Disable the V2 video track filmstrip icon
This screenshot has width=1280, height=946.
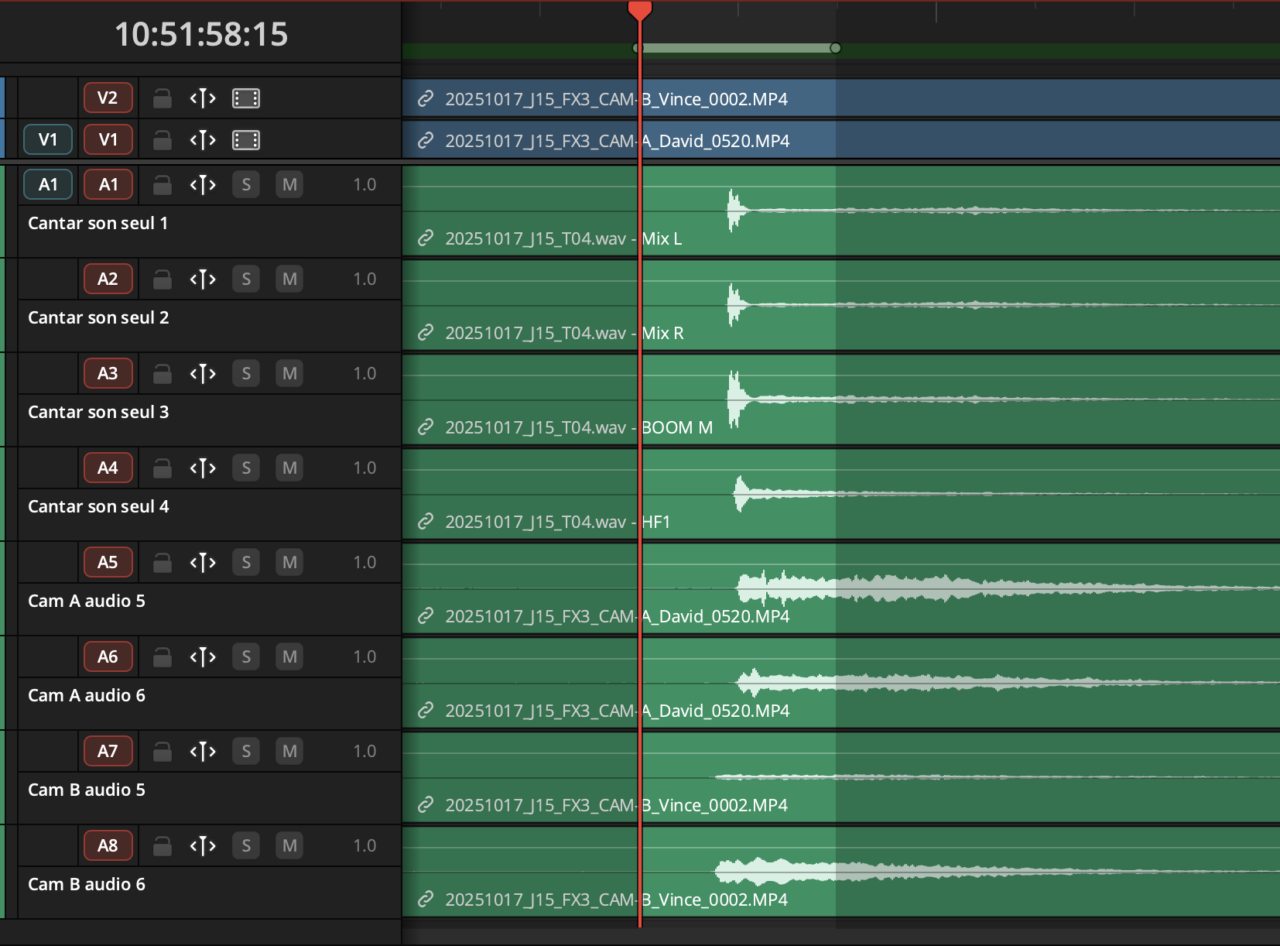pos(246,98)
